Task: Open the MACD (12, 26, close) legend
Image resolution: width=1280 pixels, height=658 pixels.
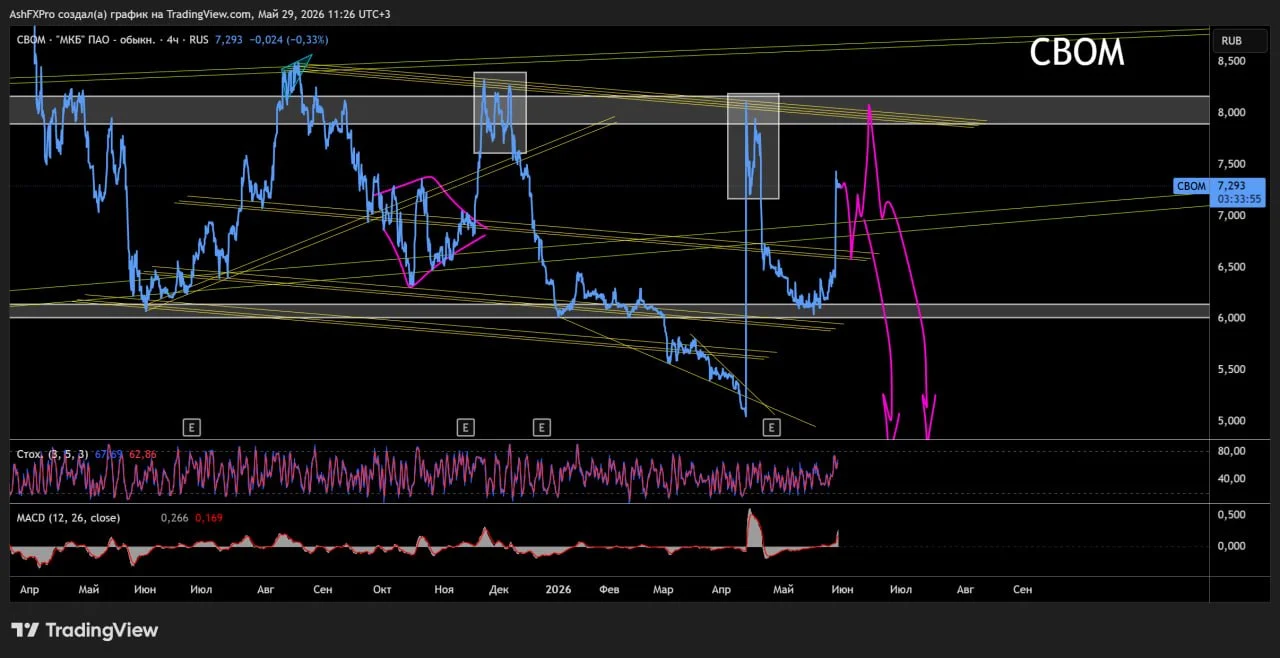Action: pos(68,518)
